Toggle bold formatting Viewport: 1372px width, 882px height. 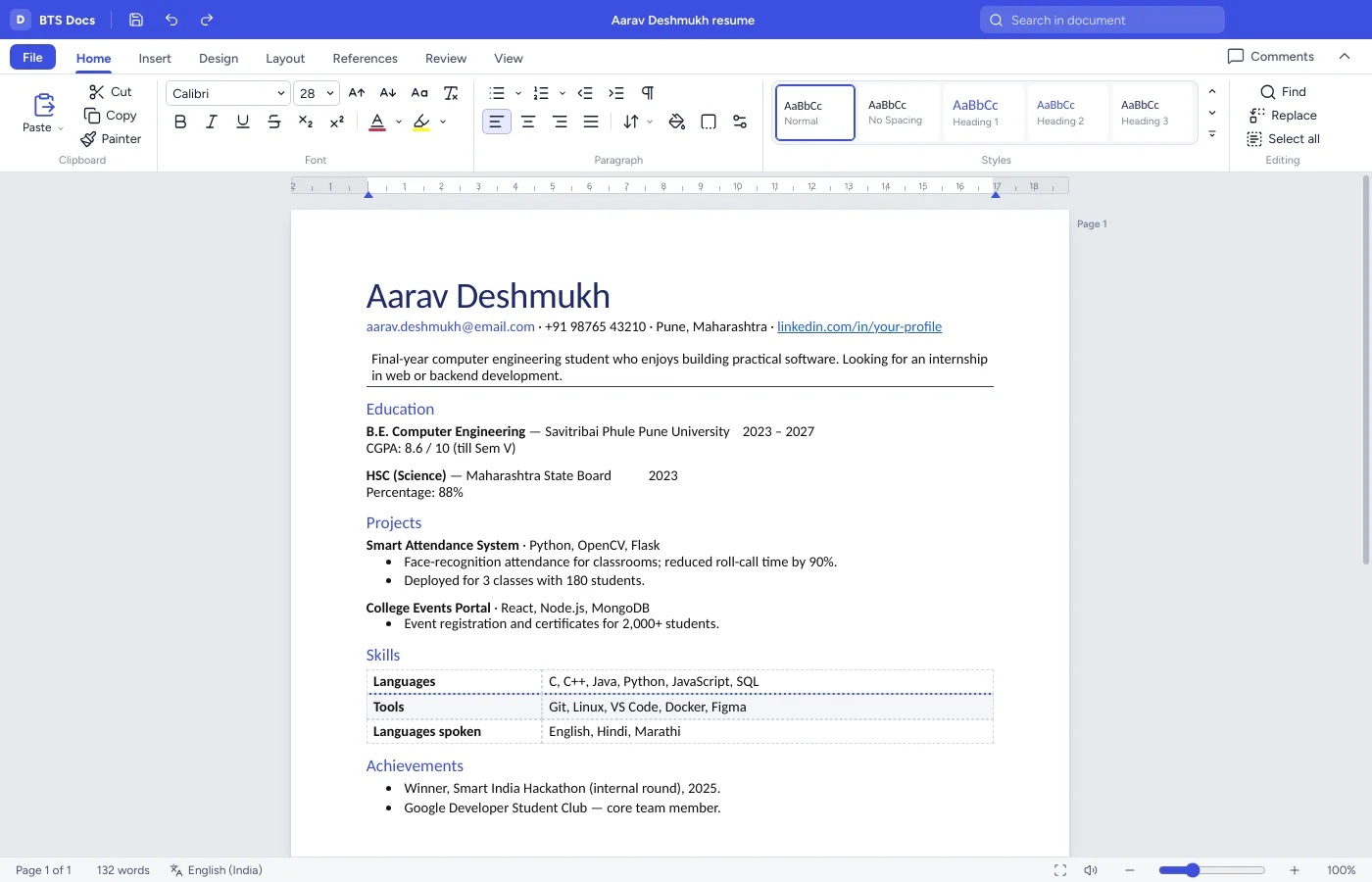pyautogui.click(x=180, y=122)
